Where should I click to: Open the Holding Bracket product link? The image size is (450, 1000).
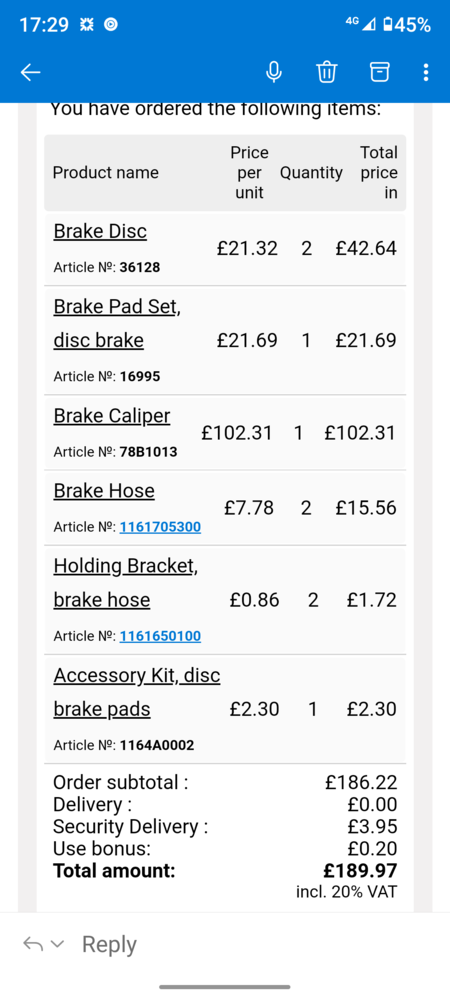[126, 582]
